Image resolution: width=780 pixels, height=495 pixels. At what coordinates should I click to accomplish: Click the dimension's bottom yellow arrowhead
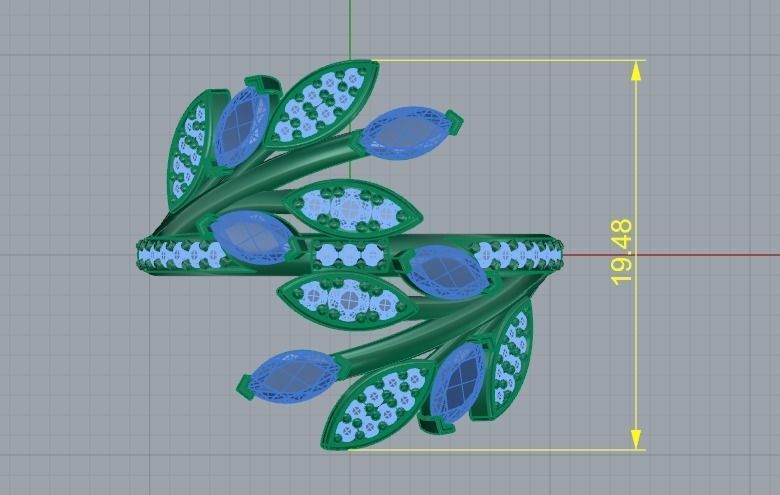click(636, 440)
